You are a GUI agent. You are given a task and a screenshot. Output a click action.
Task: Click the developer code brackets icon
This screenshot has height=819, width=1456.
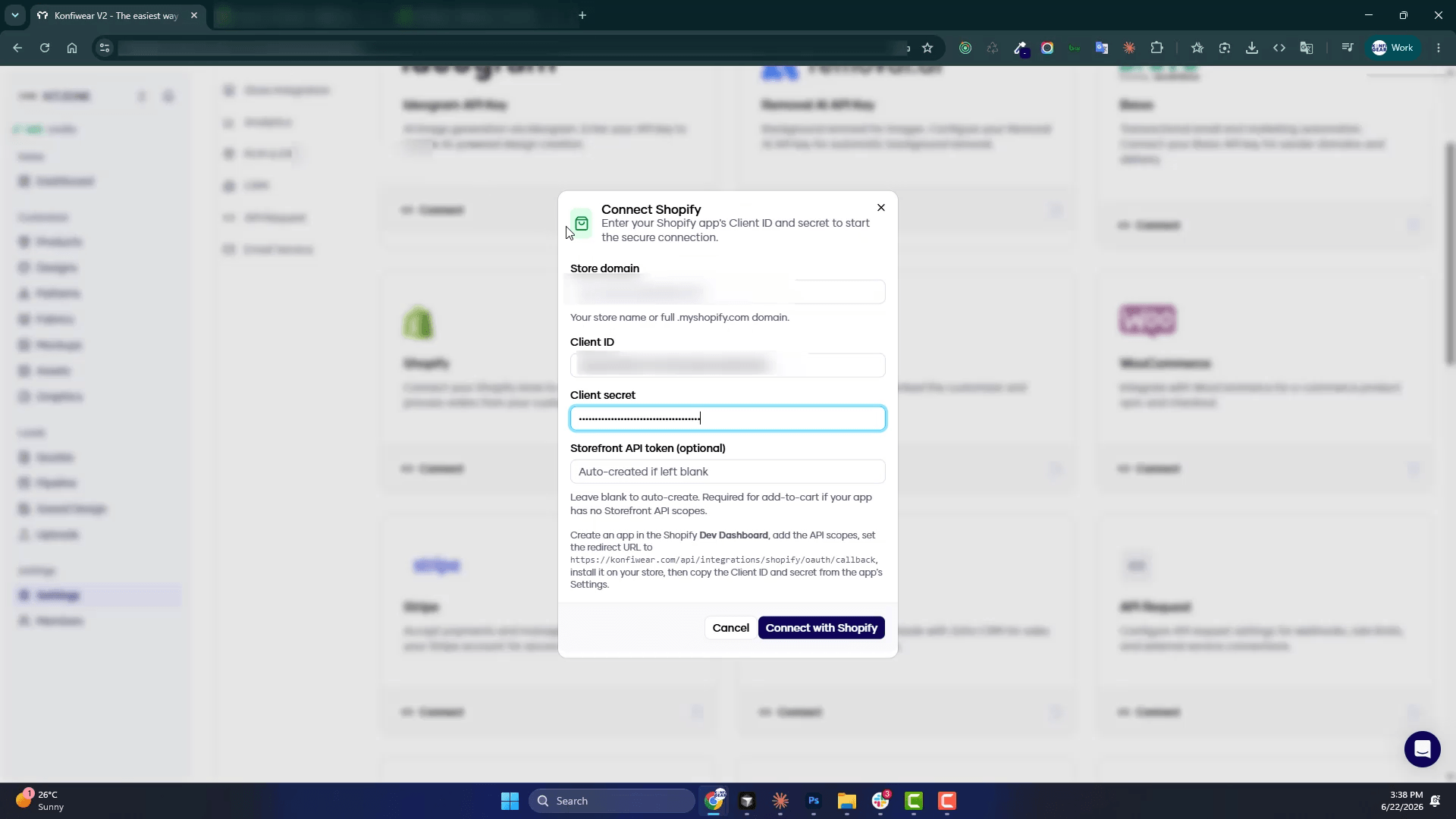tap(1279, 48)
